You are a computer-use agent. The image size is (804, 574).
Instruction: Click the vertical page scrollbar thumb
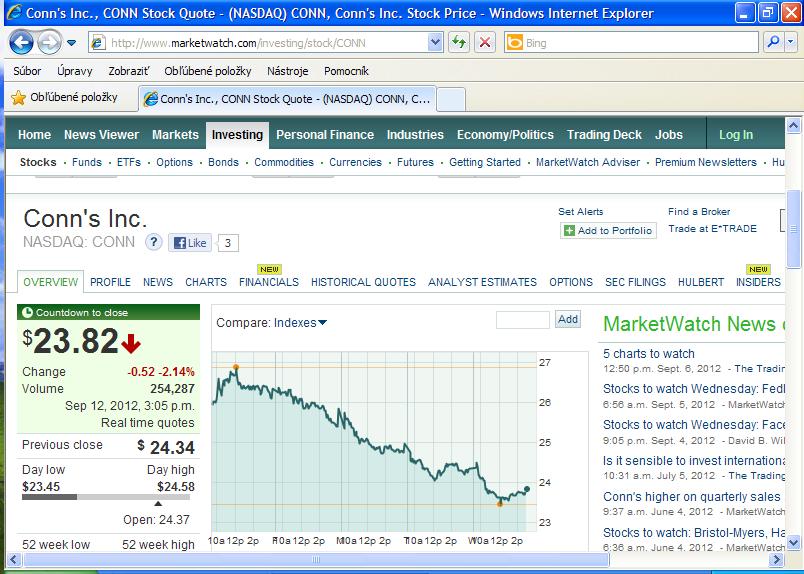click(x=793, y=228)
